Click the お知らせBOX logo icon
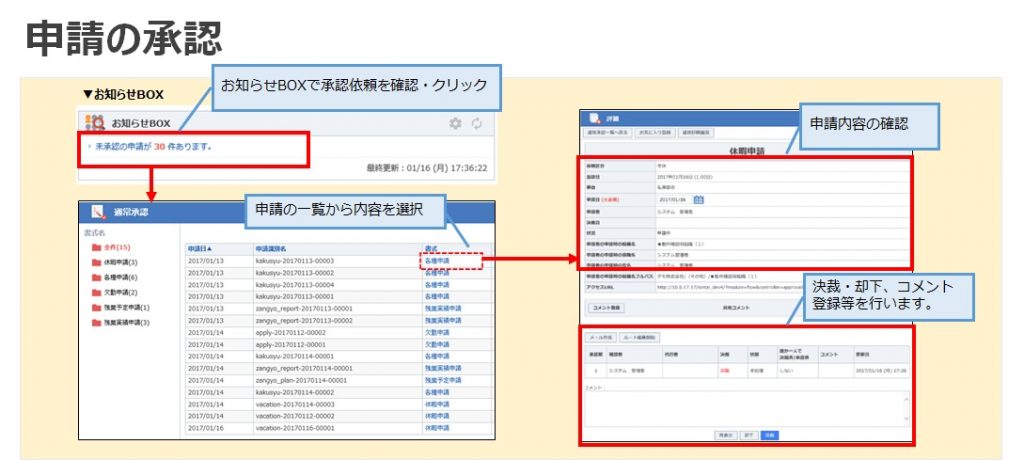Screen dimensions: 1024x460 [95, 123]
